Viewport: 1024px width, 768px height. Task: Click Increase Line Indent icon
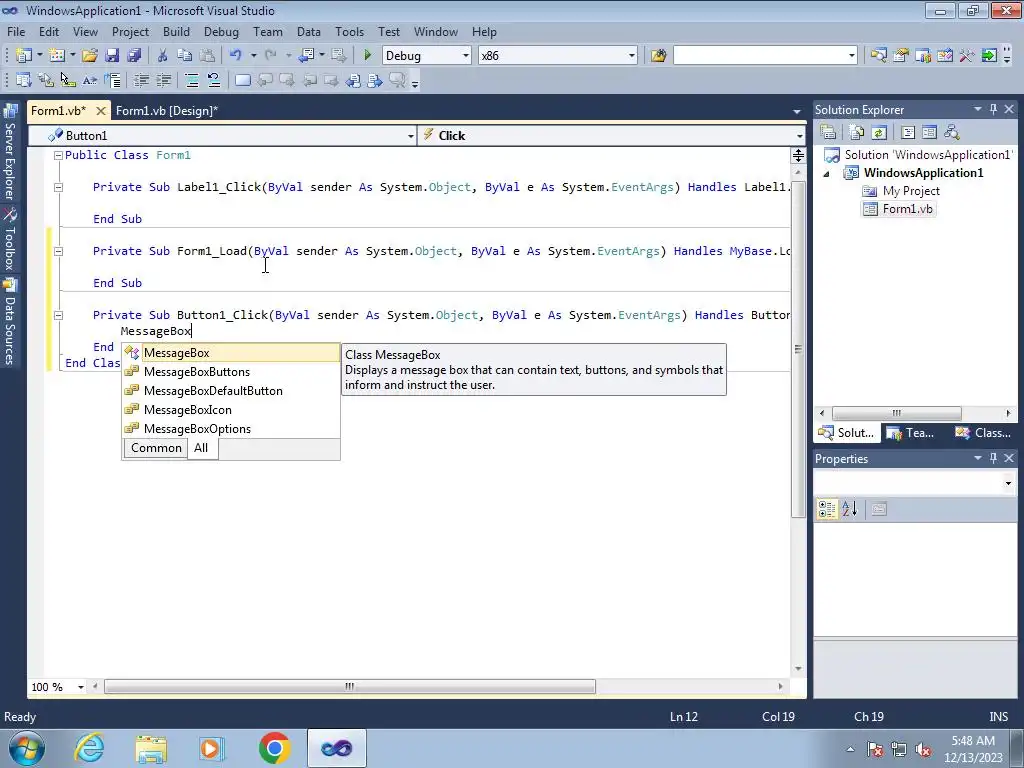163,80
